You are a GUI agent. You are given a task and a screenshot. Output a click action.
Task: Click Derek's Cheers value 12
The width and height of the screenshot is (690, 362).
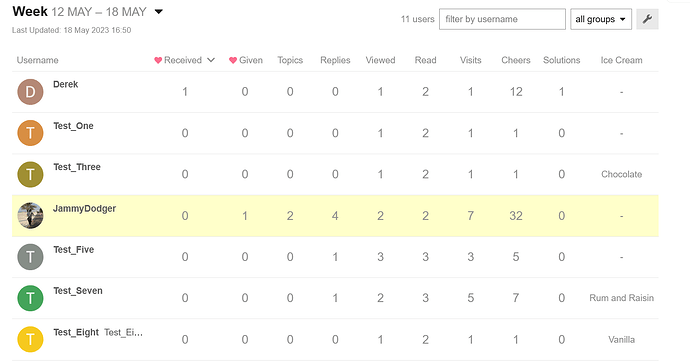[516, 92]
